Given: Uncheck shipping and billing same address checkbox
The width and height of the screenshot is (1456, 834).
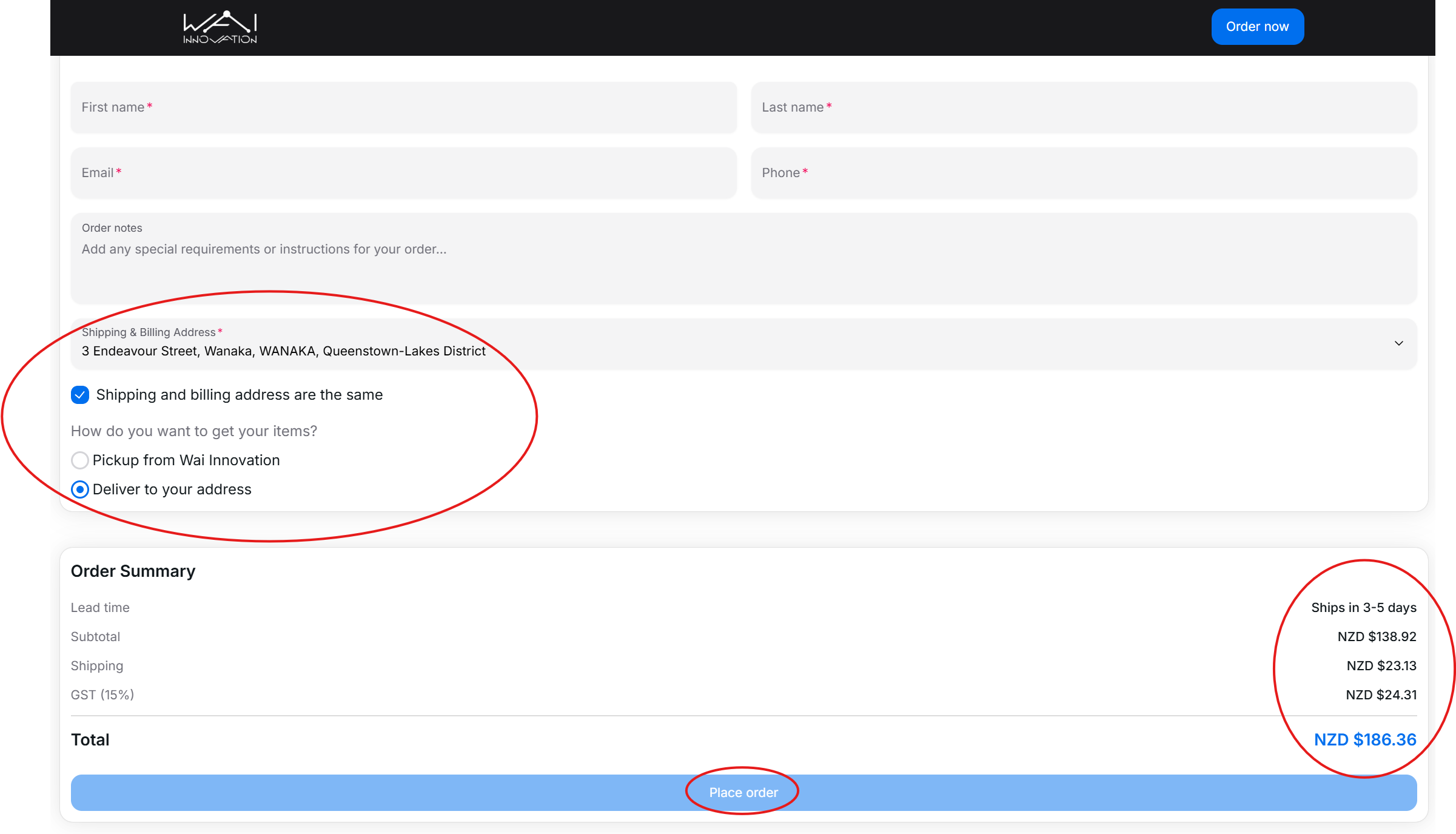Looking at the screenshot, I should coord(80,395).
